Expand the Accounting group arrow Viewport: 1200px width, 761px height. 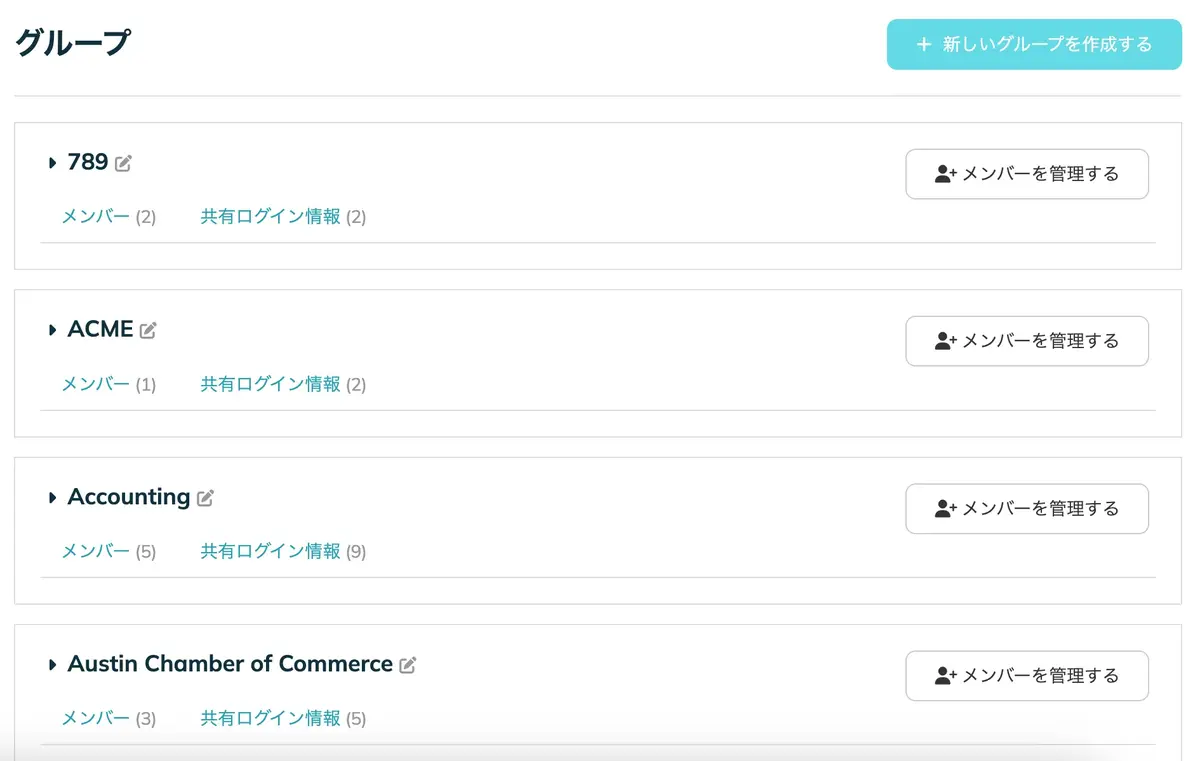click(x=52, y=498)
